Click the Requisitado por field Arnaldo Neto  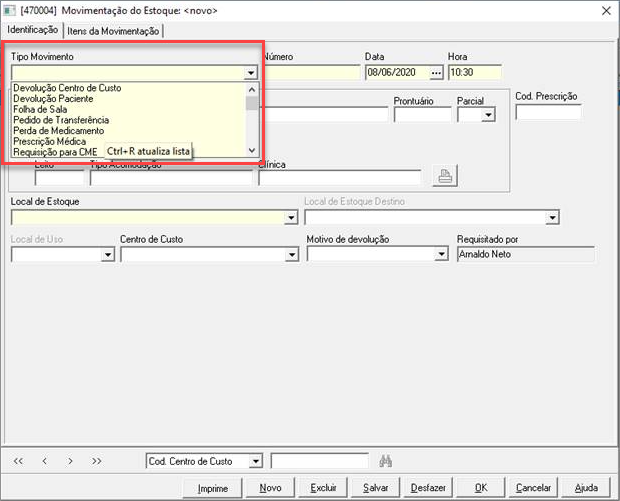click(525, 255)
